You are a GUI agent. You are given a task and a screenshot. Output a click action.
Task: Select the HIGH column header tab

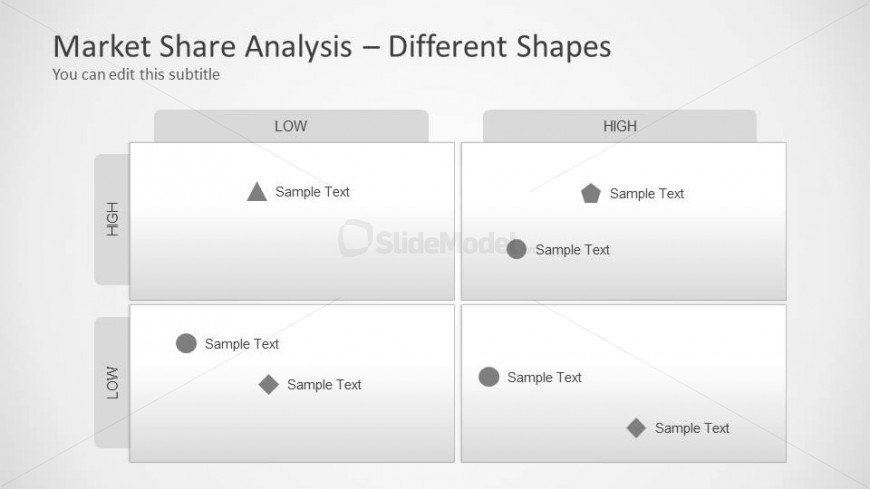click(620, 126)
